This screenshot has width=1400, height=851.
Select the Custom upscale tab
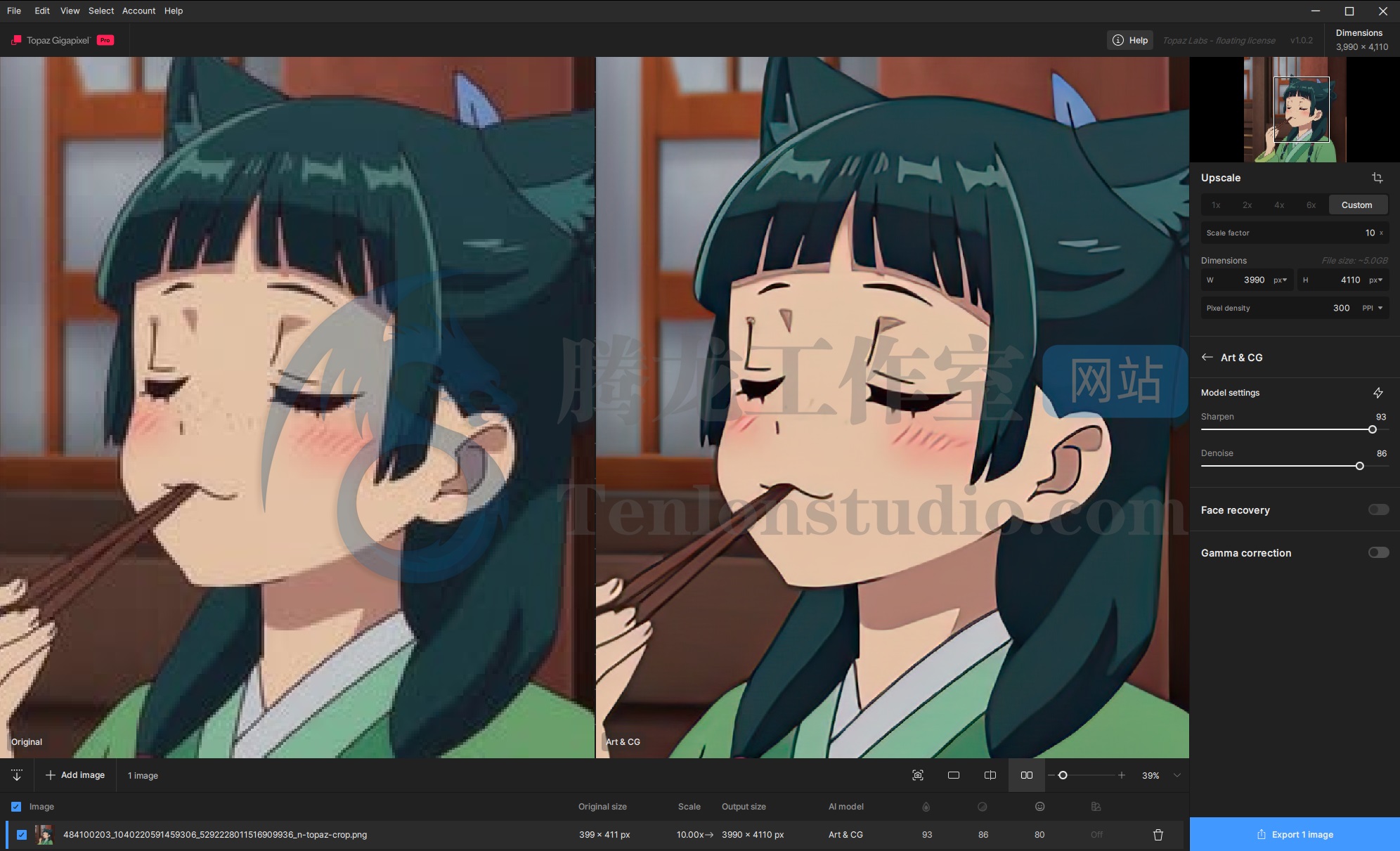click(1356, 205)
